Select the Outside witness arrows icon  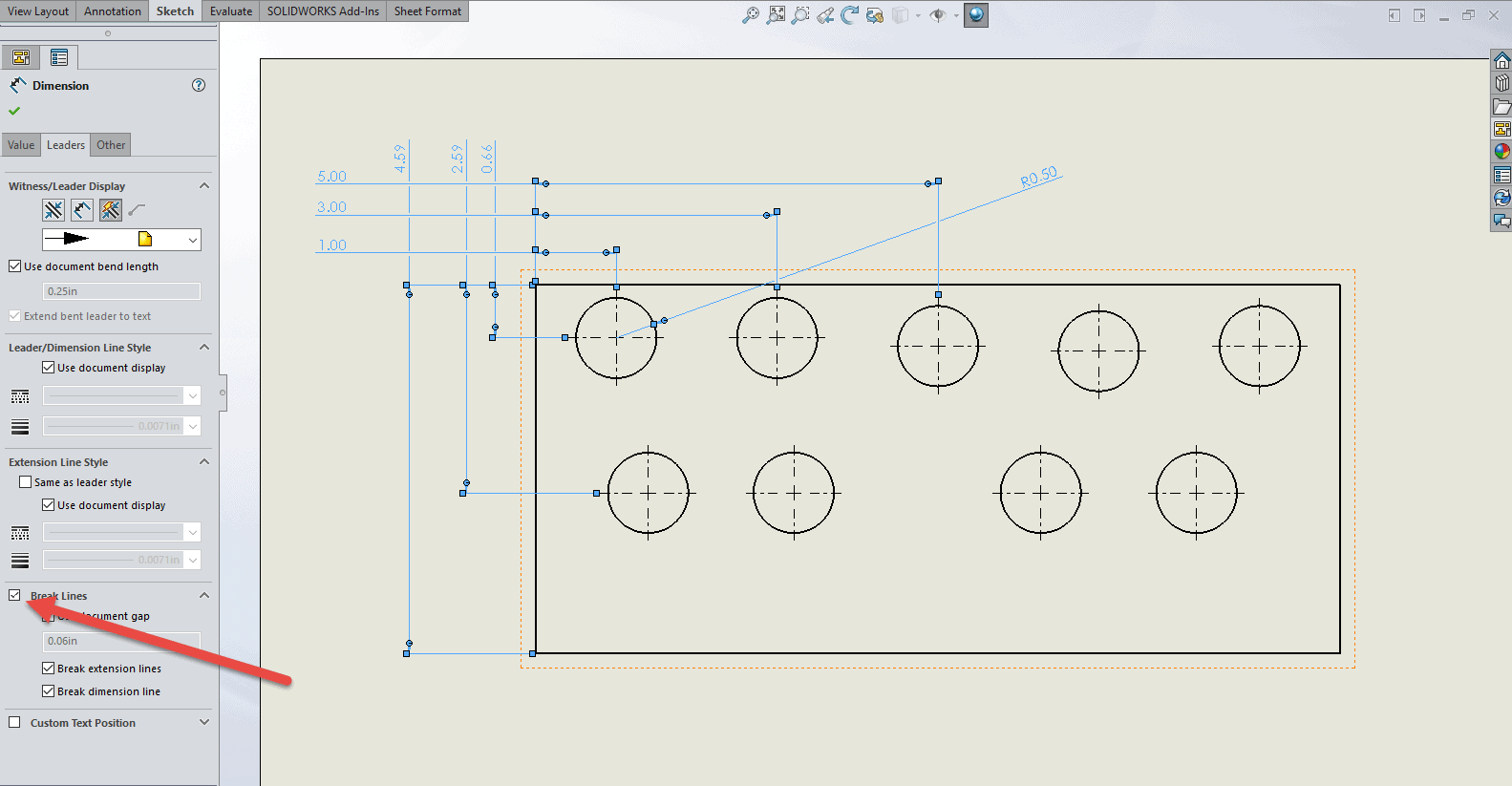53,210
